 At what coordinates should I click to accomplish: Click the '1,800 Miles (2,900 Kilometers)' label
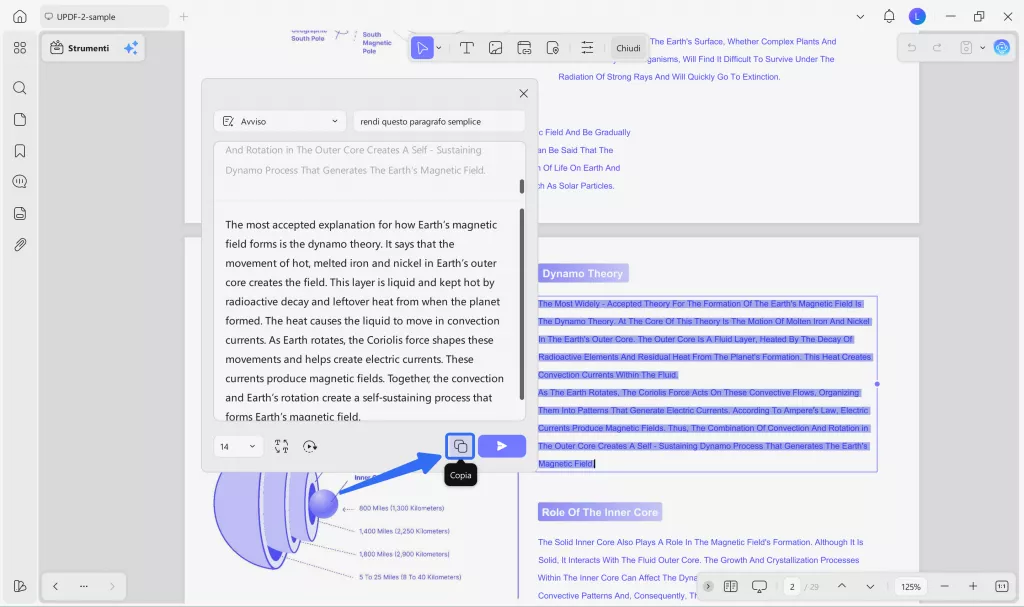pos(404,554)
